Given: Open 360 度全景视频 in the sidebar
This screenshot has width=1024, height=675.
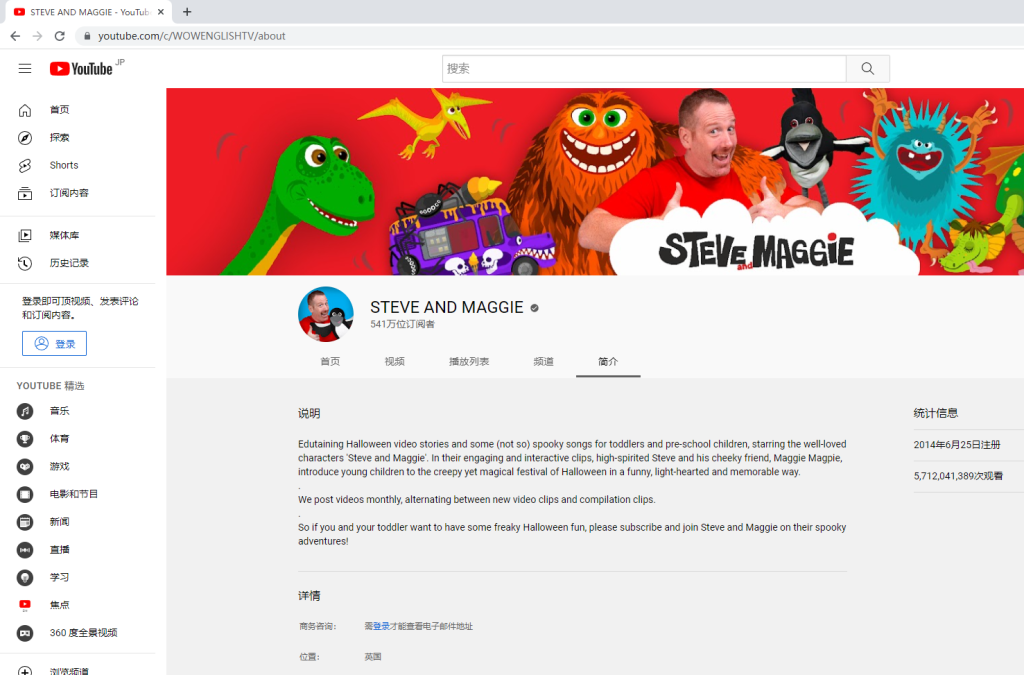Looking at the screenshot, I should click(83, 633).
